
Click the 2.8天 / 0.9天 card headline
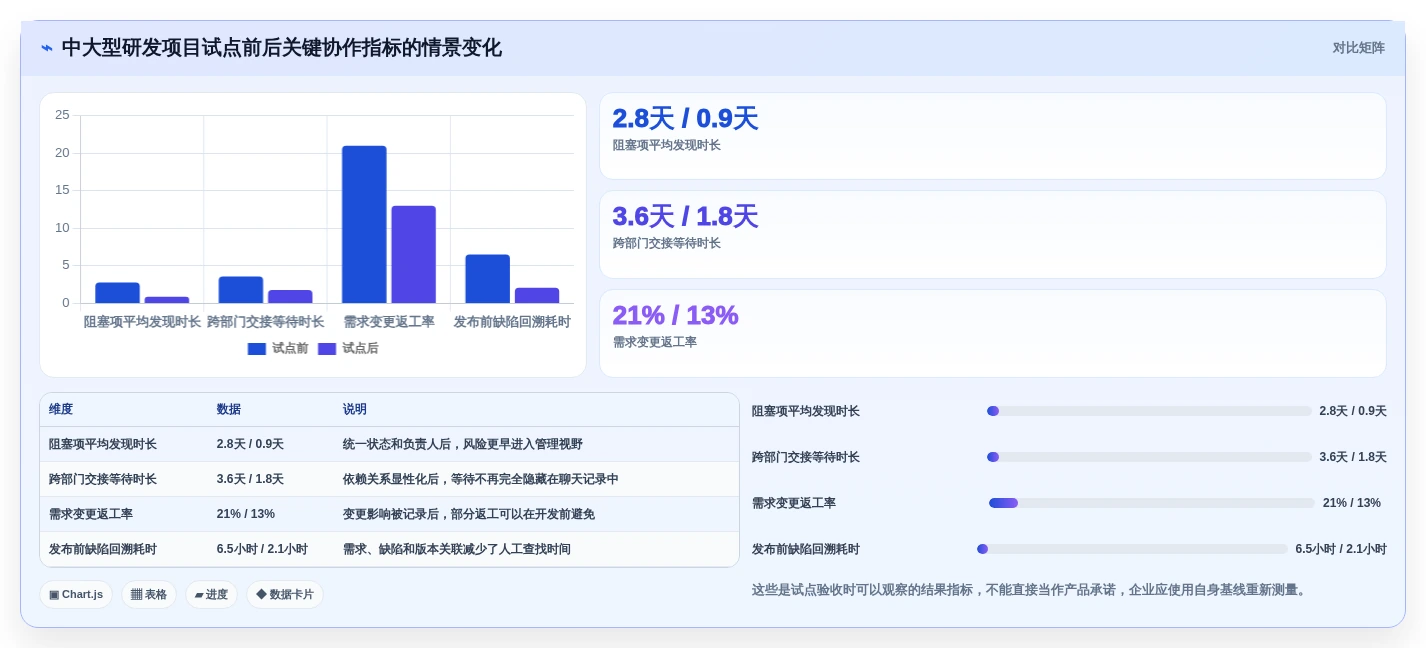[685, 118]
